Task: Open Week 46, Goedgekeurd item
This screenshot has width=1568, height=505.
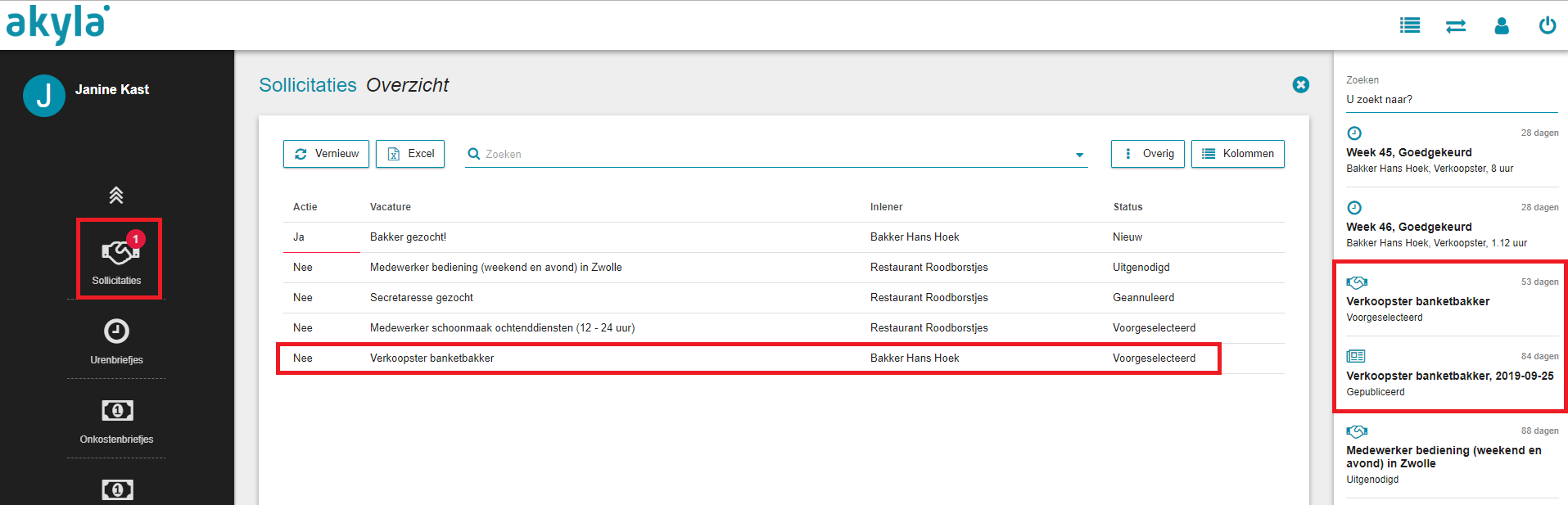Action: click(x=1452, y=225)
